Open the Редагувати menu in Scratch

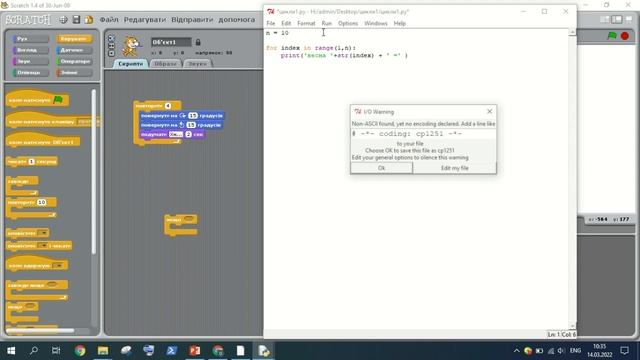pyautogui.click(x=145, y=20)
